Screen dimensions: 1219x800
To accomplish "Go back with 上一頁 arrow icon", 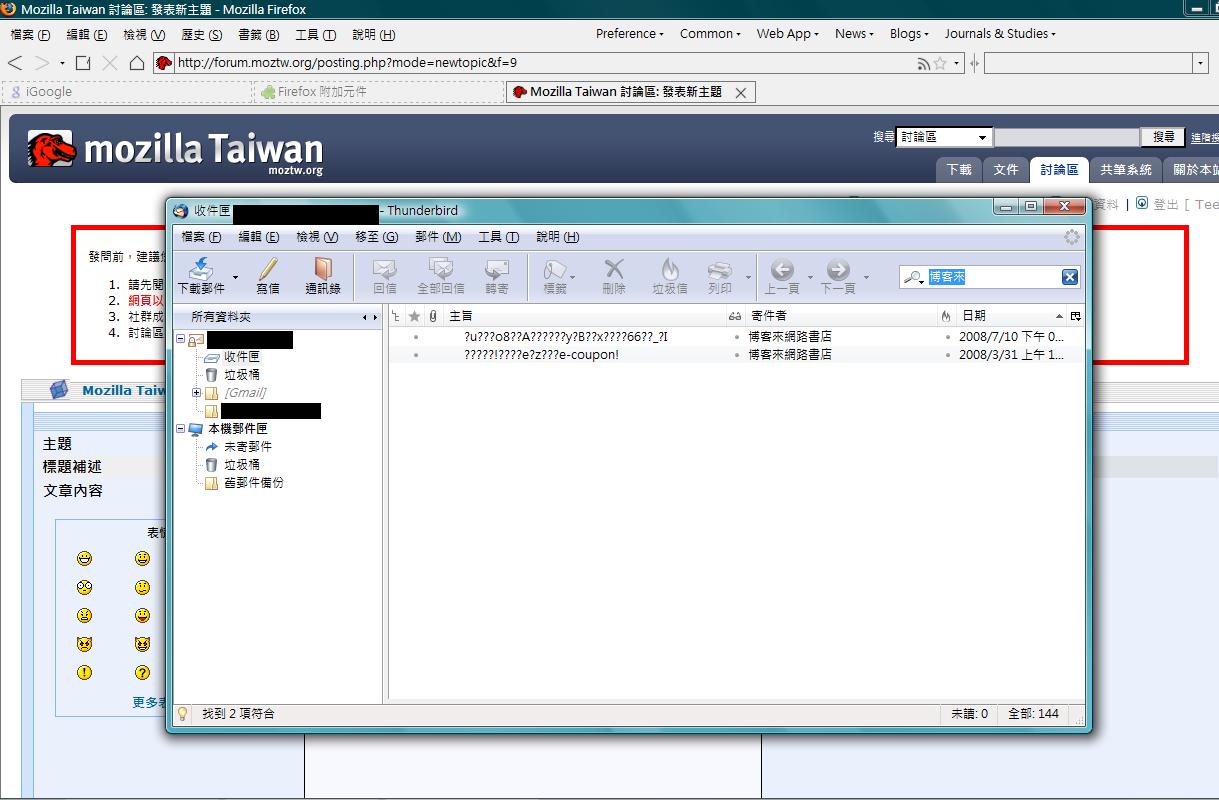I will (782, 269).
